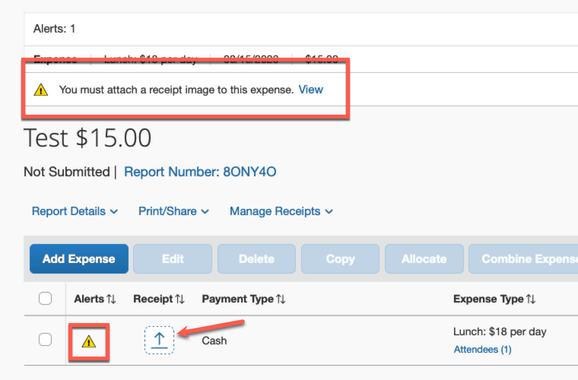Click the Add Expense button
Image resolution: width=578 pixels, height=380 pixels.
coord(79,259)
